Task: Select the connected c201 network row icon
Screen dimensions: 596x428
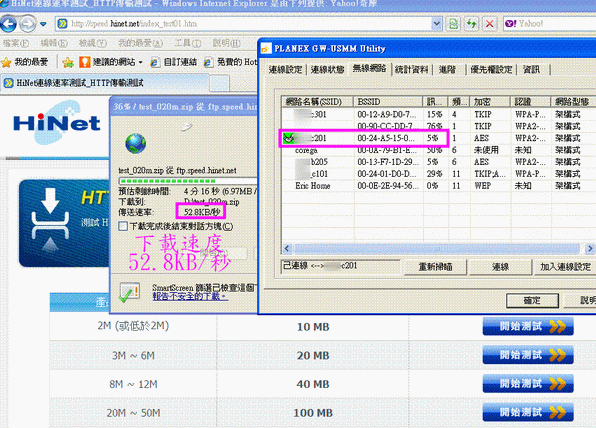Action: (288, 138)
